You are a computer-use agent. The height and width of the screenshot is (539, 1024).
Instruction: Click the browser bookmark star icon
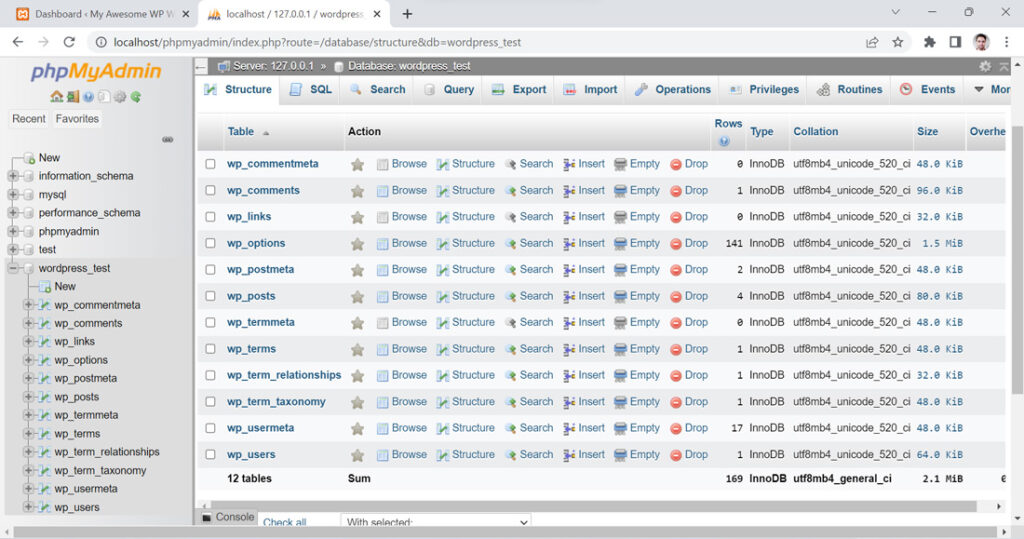[x=897, y=42]
